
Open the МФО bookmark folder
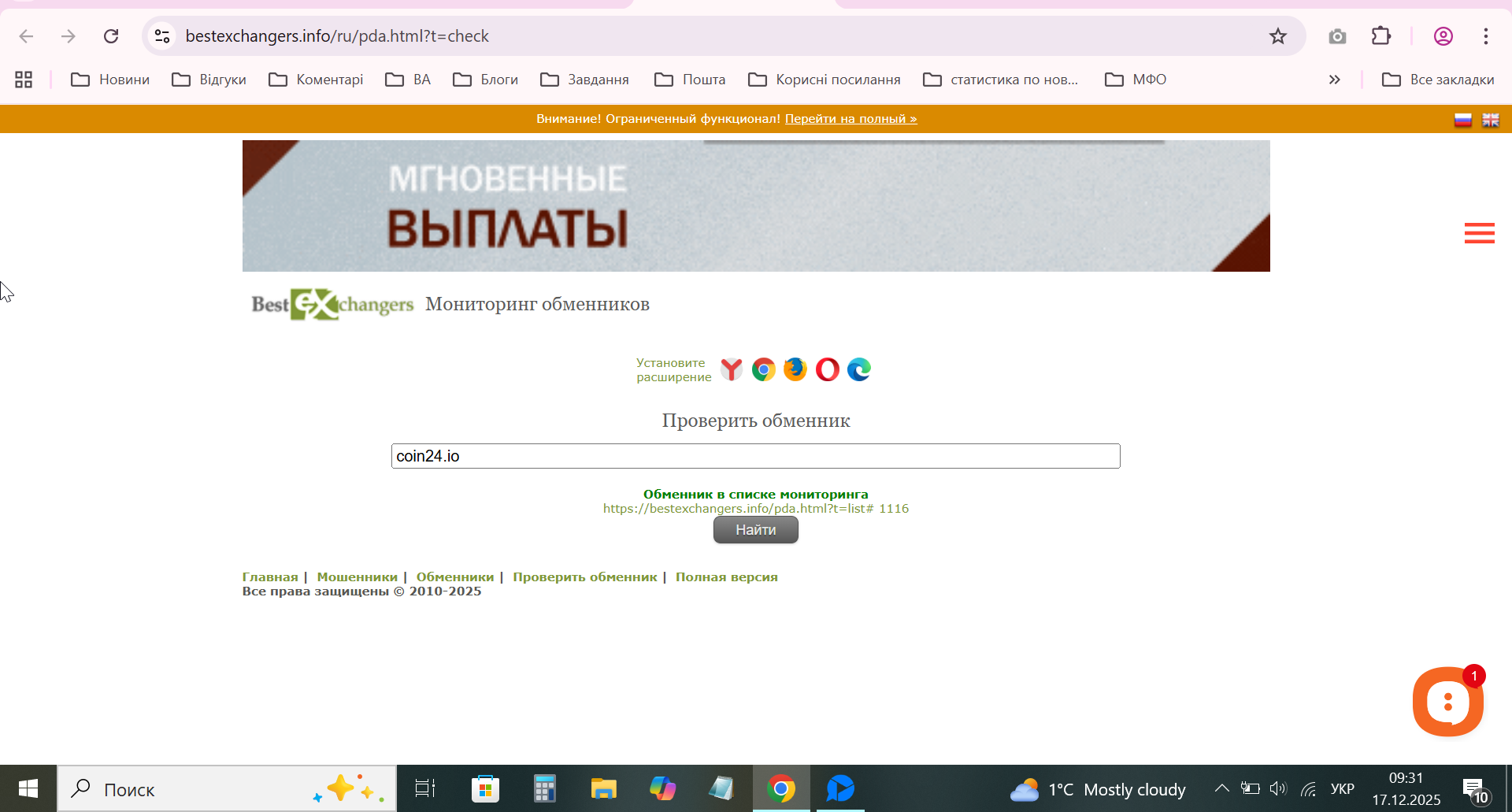(1136, 80)
